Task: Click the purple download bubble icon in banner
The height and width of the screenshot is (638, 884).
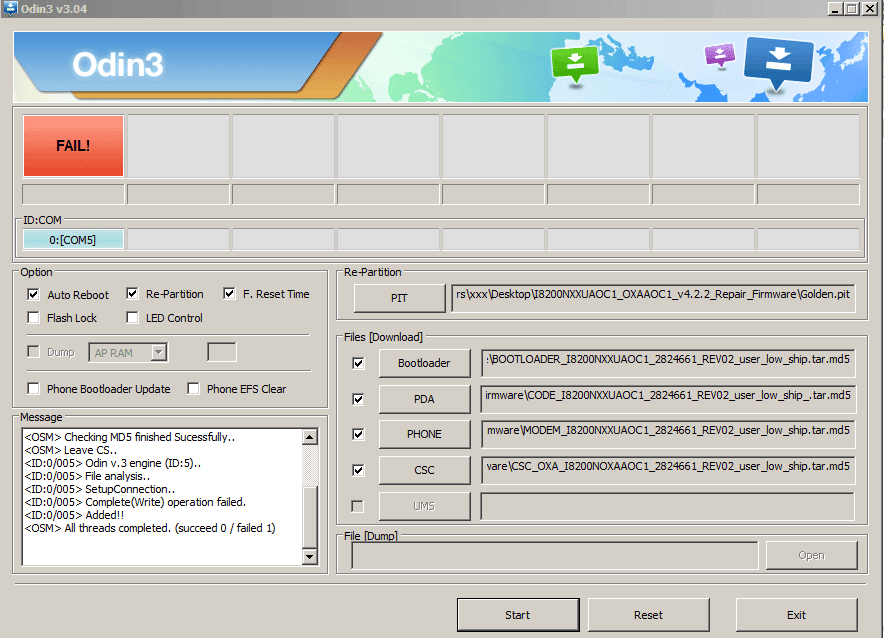Action: tap(720, 55)
